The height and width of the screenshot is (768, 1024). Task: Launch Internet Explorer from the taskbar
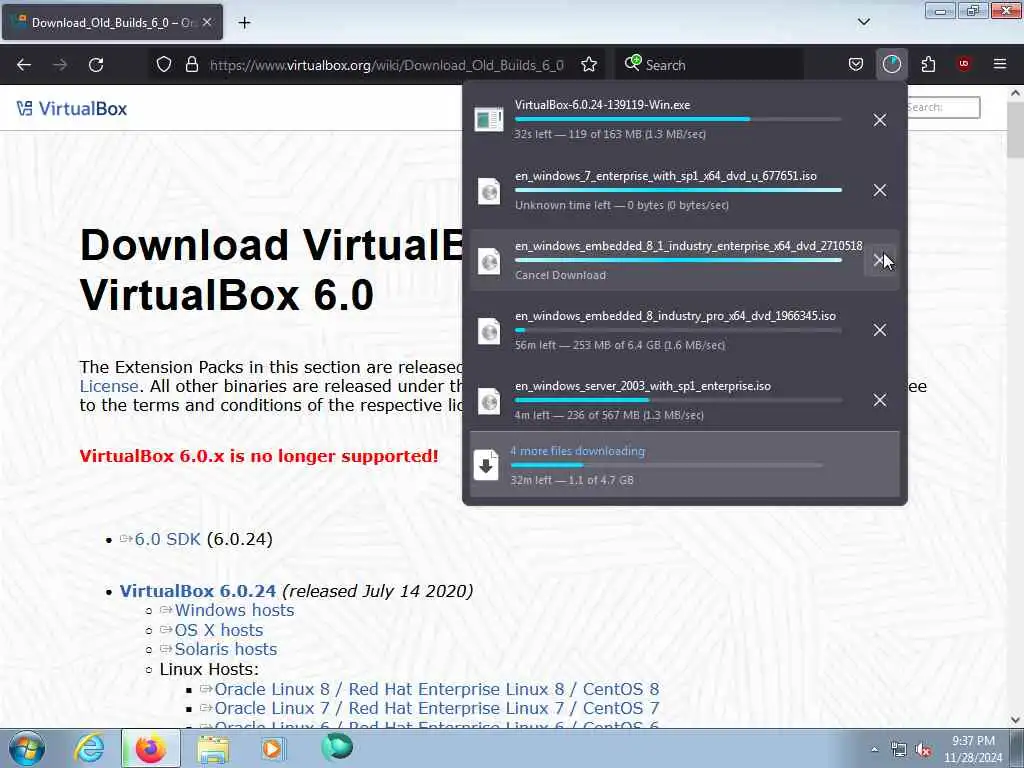pos(89,748)
